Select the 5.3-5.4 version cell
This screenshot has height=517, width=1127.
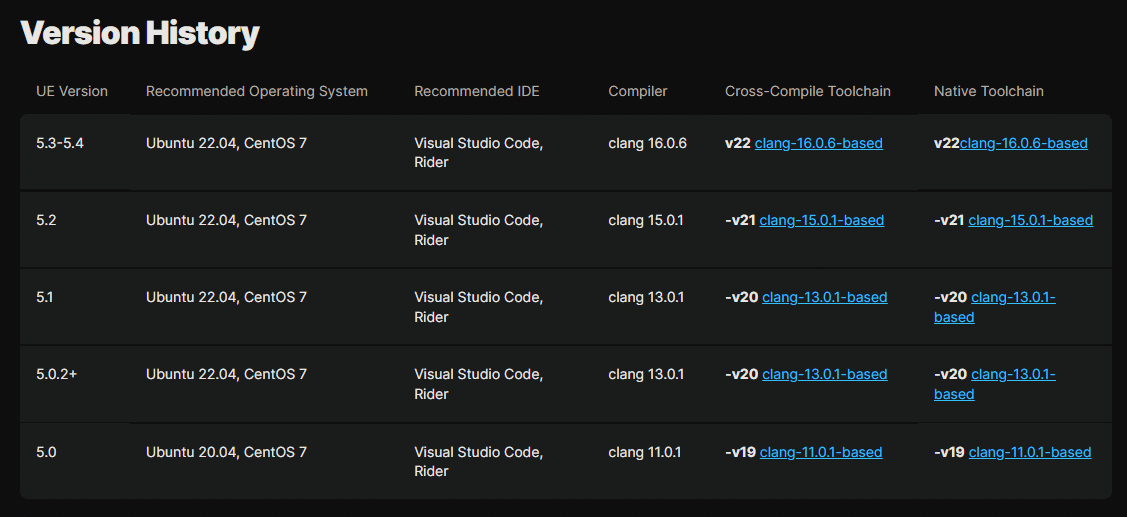tap(60, 143)
